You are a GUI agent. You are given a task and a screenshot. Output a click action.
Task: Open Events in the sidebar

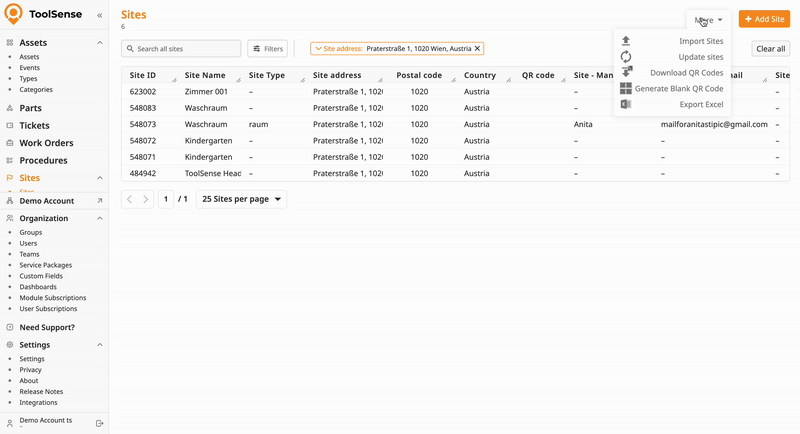30,67
